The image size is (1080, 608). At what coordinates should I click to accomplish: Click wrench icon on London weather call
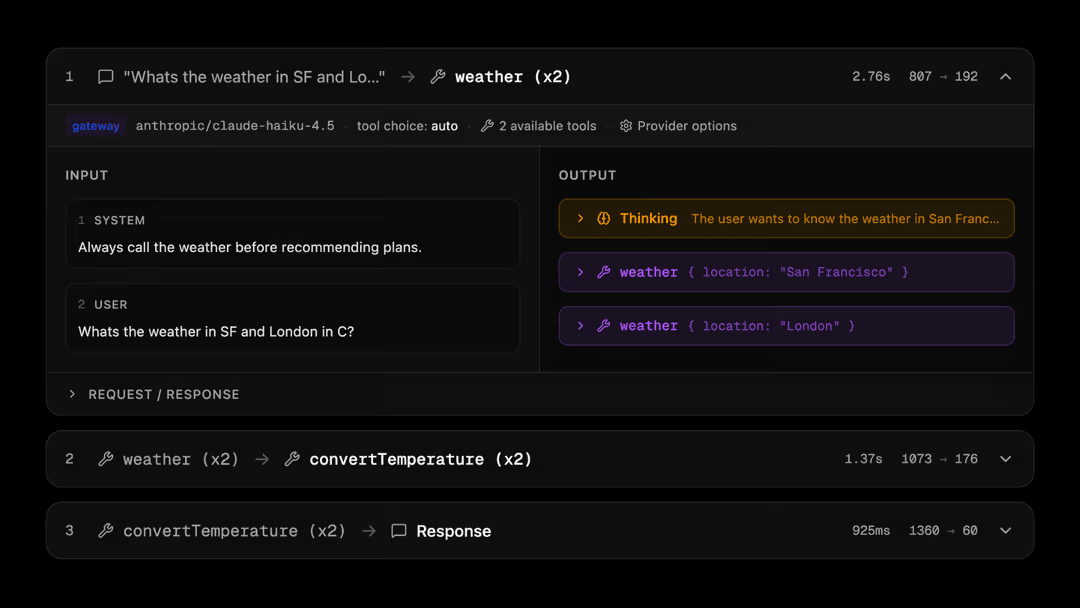(604, 326)
